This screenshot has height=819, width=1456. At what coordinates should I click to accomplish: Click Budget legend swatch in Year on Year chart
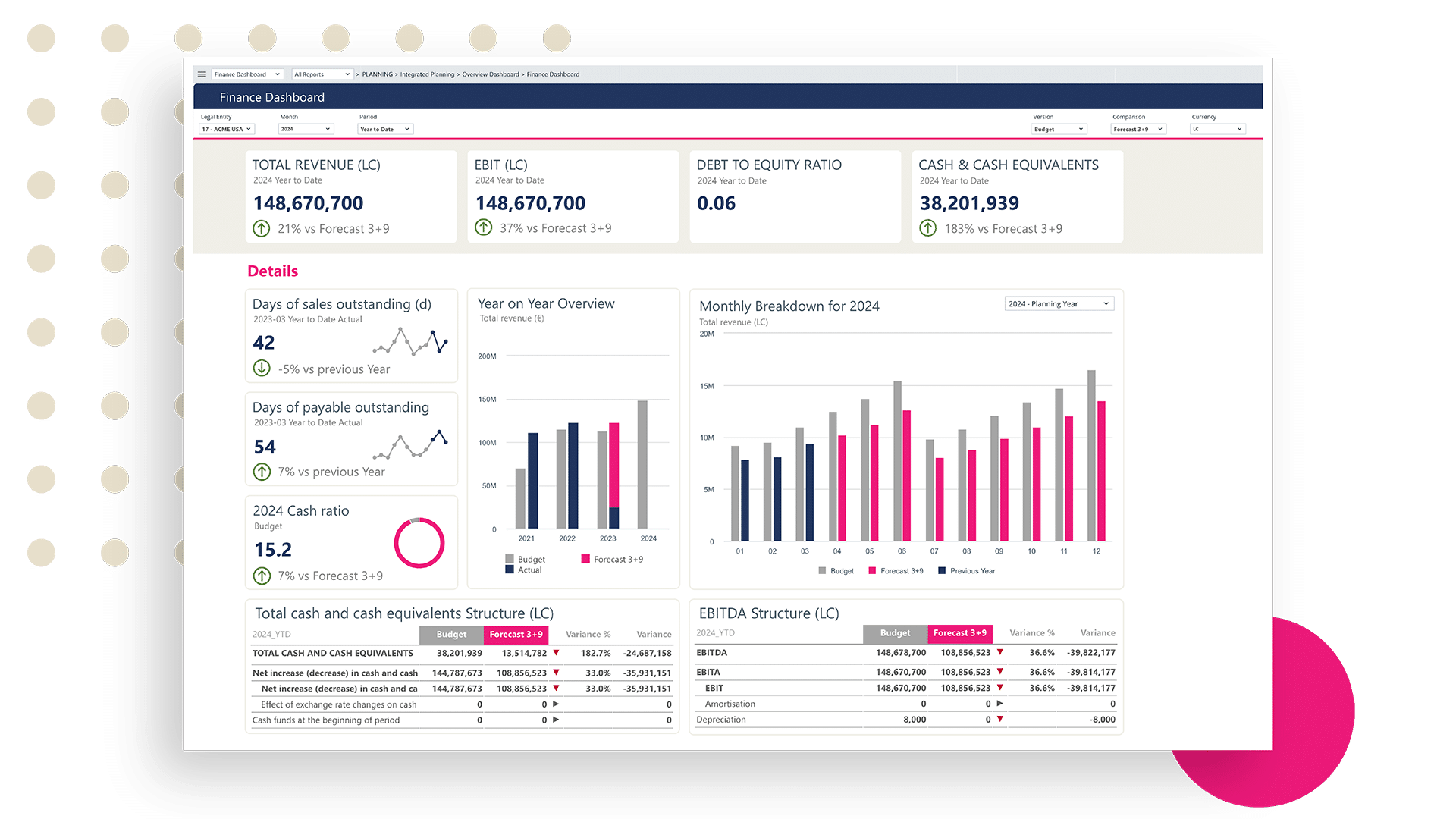pyautogui.click(x=510, y=559)
